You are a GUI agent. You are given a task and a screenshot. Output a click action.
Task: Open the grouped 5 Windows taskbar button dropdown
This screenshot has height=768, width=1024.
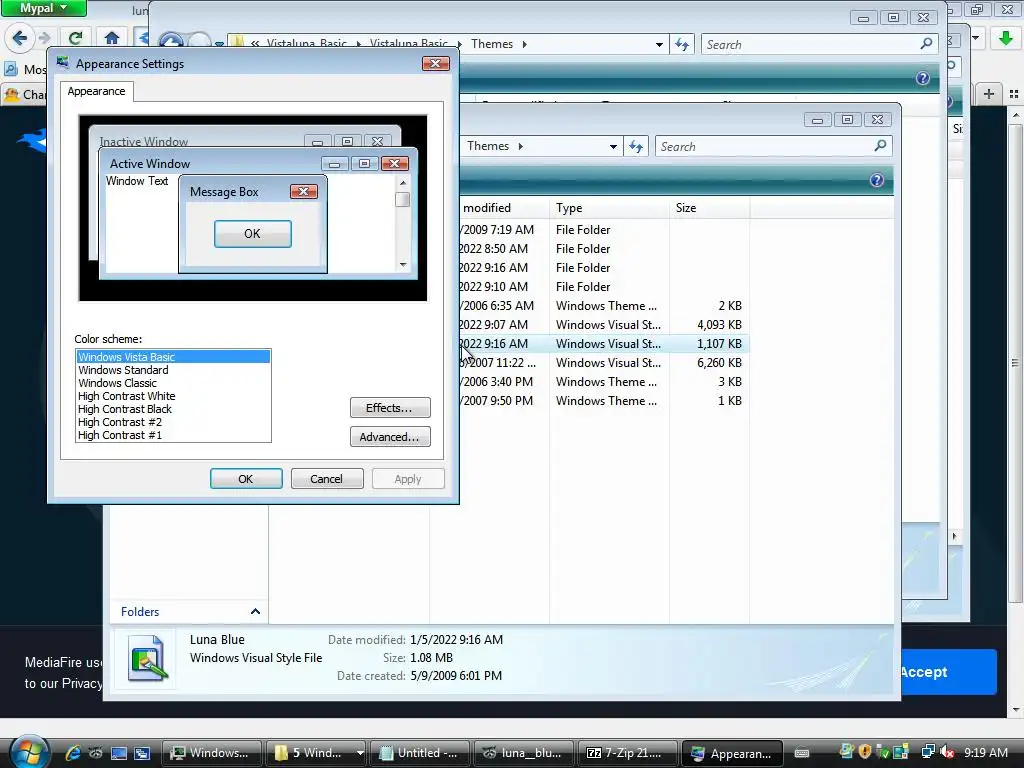coord(359,753)
